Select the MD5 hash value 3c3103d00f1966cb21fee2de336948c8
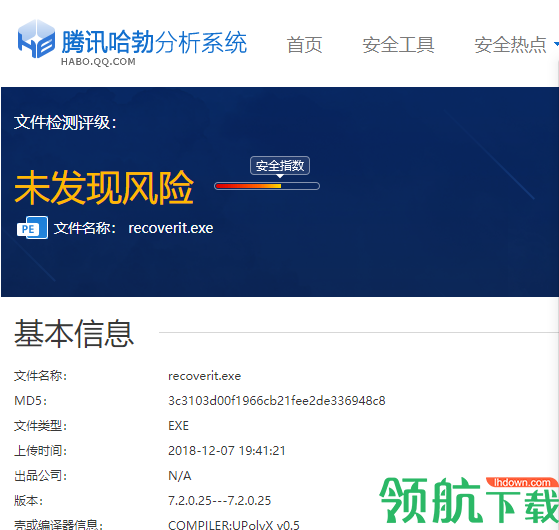 [277, 401]
